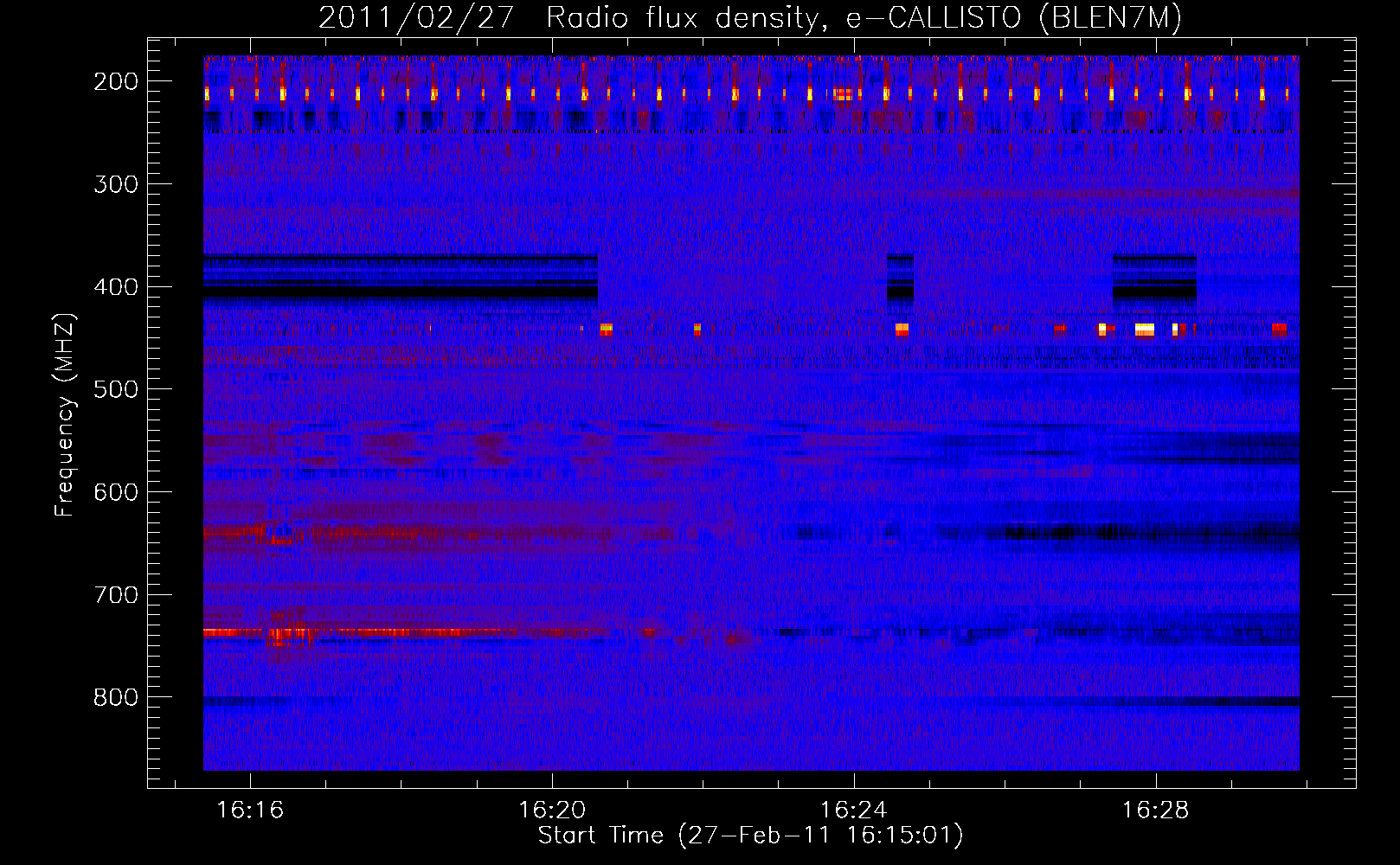Click the 500 frequency tick label
Viewport: 1400px width, 865px height.
point(116,389)
